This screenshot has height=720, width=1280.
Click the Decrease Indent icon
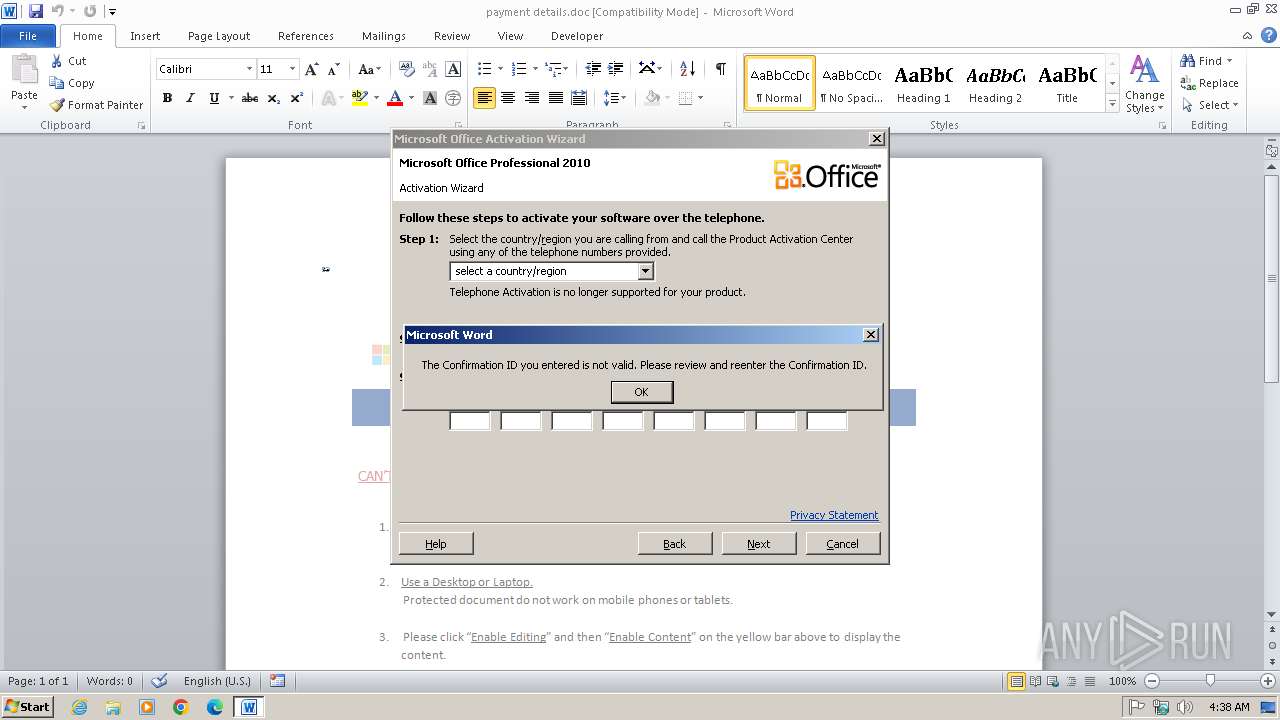click(593, 69)
